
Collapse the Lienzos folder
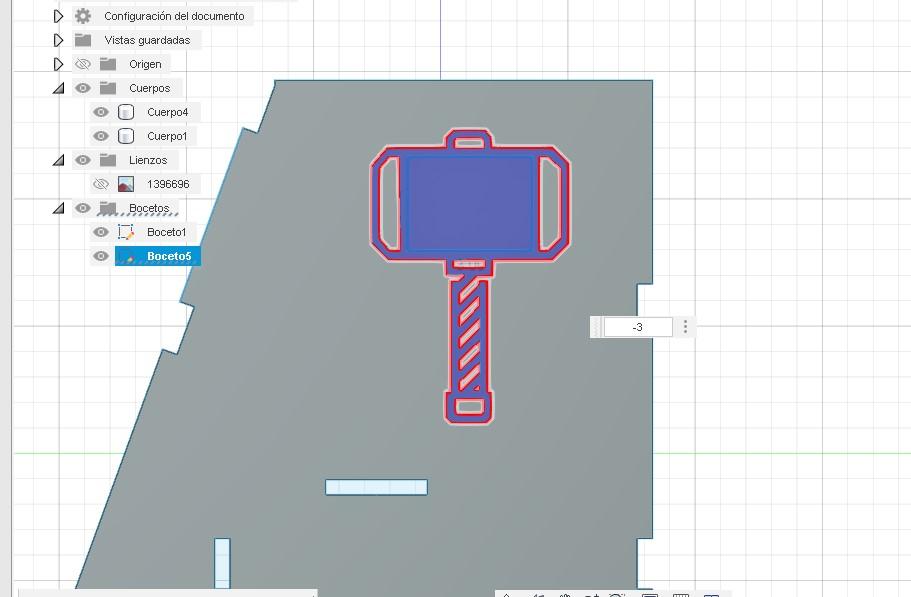[x=58, y=160]
